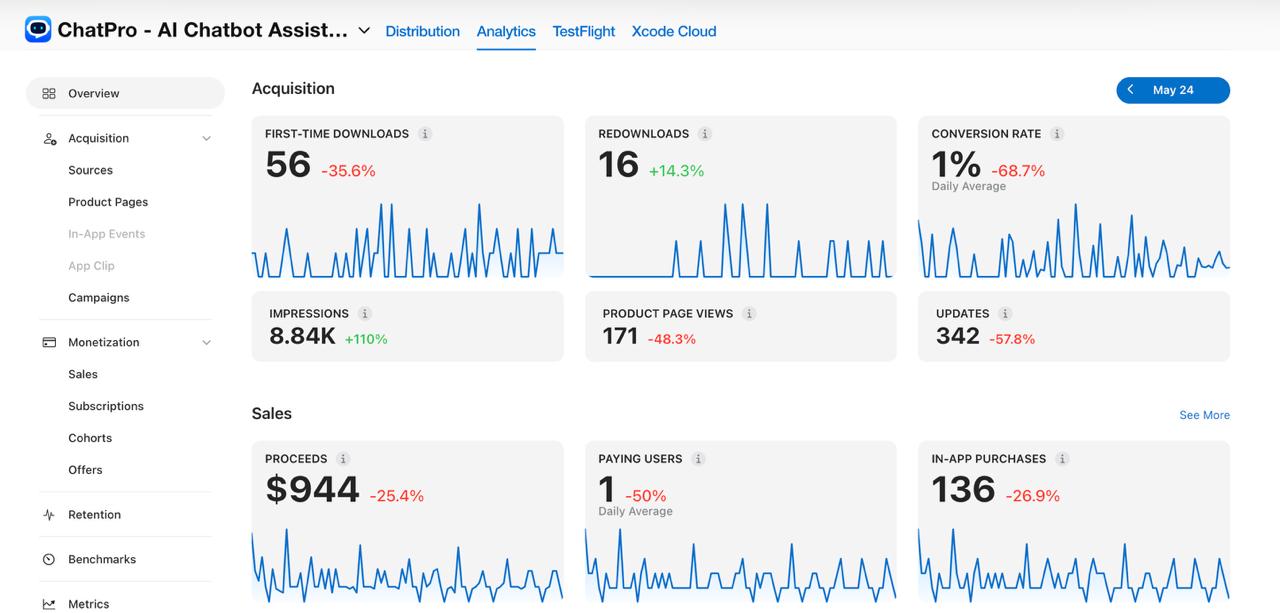The height and width of the screenshot is (613, 1280).
Task: Open the Retention section
Action: [x=94, y=514]
